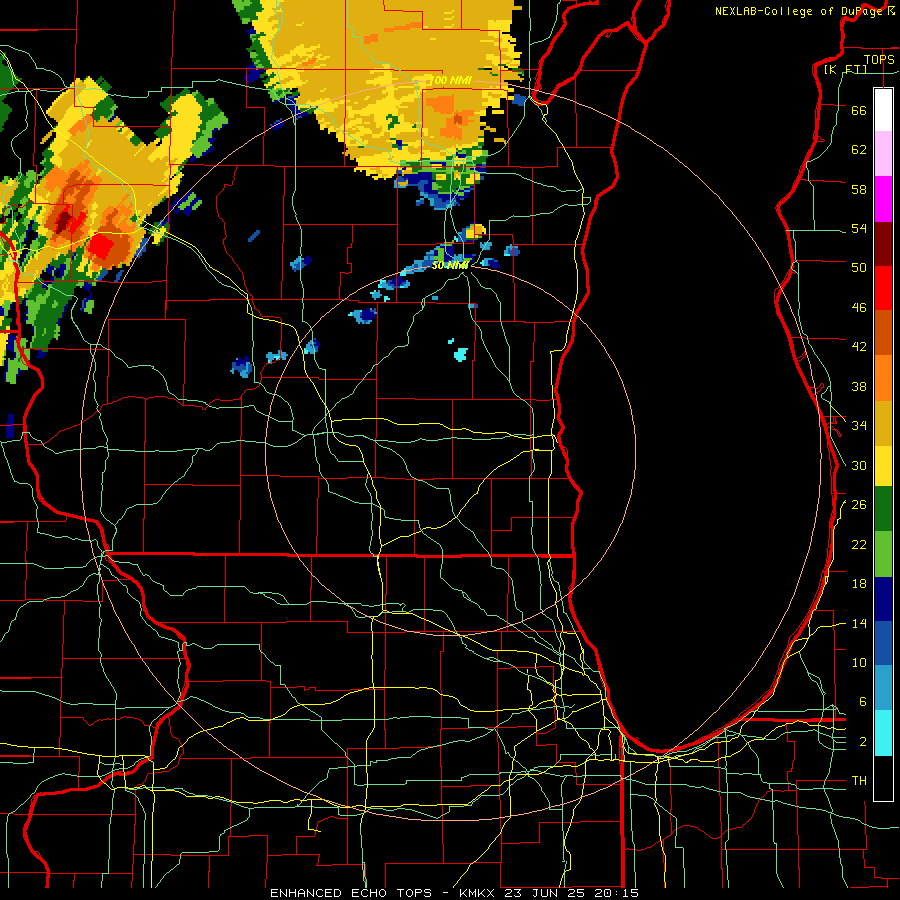This screenshot has width=900, height=900.
Task: Click the light green legend swatch
Action: point(883,554)
